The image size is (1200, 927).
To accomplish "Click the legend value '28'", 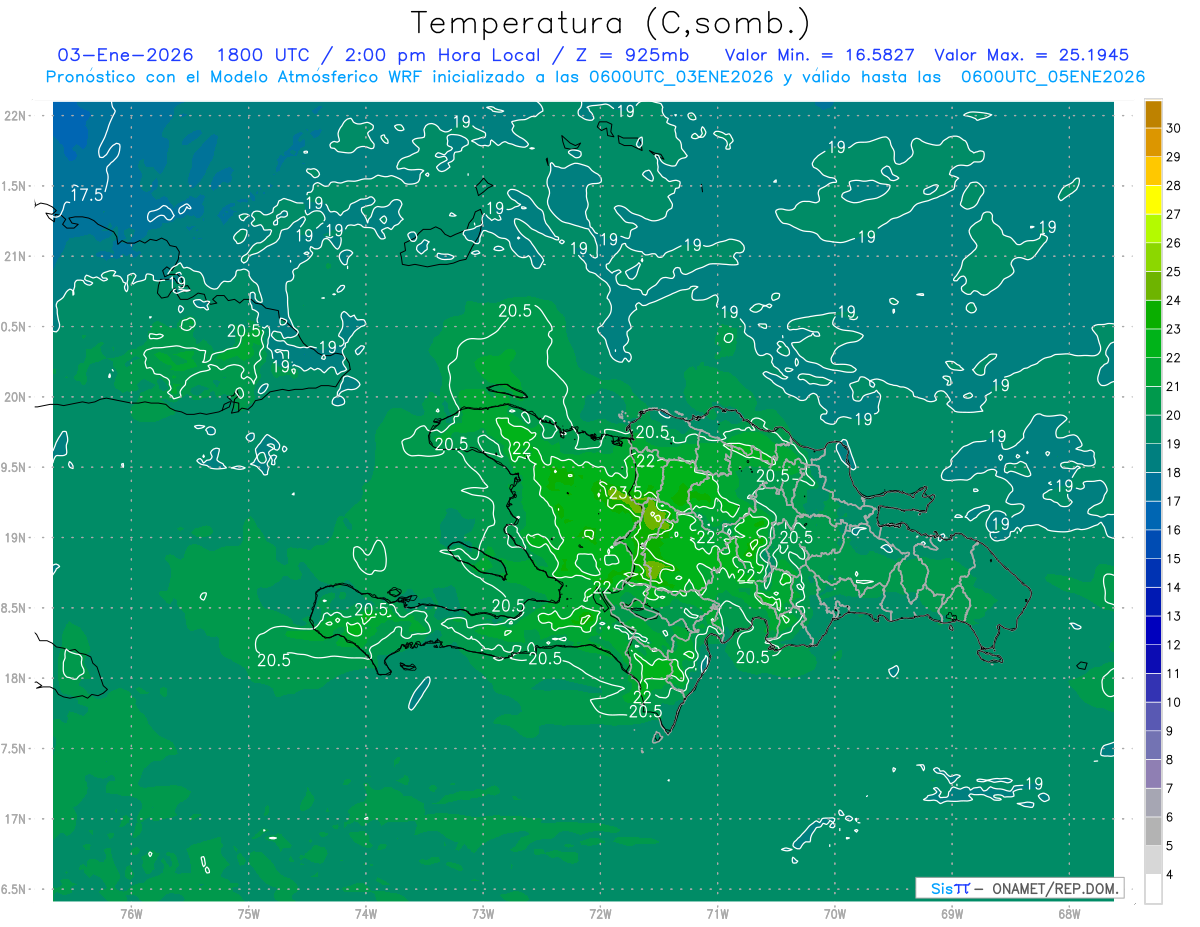I will (1174, 185).
